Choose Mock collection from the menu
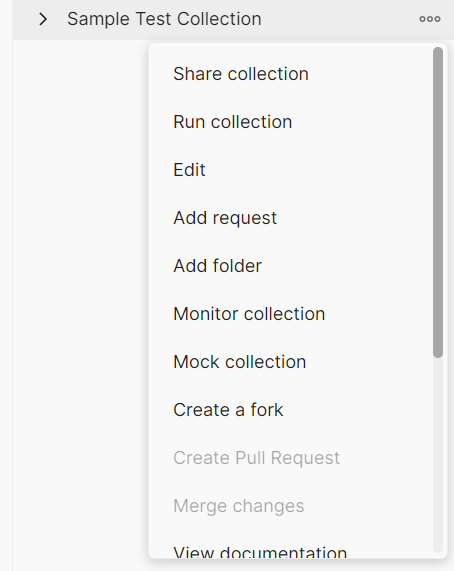The width and height of the screenshot is (454, 571). 240,362
